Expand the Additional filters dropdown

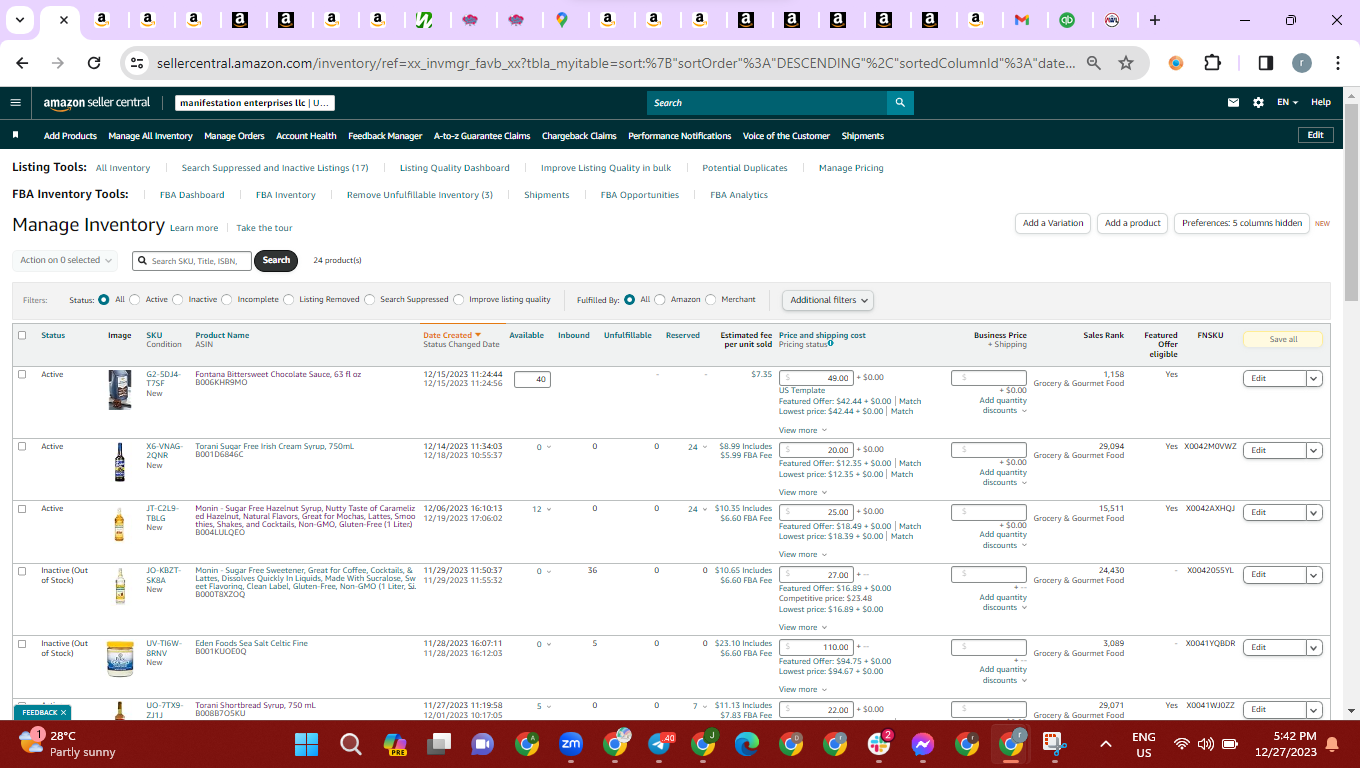click(x=828, y=300)
